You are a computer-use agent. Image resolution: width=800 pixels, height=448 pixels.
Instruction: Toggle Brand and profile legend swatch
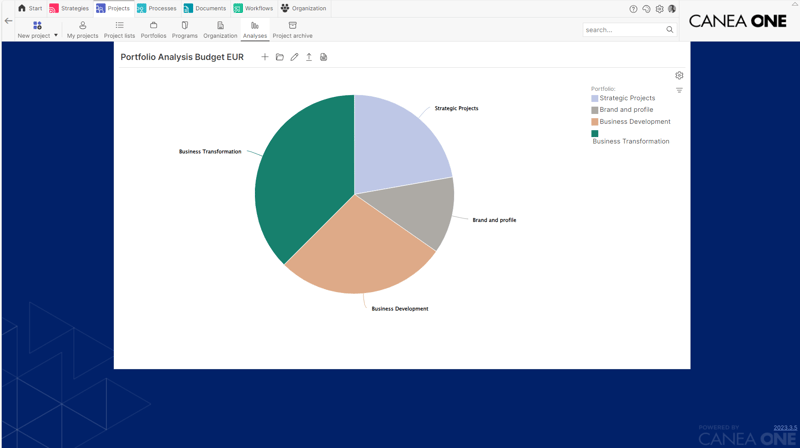(594, 110)
